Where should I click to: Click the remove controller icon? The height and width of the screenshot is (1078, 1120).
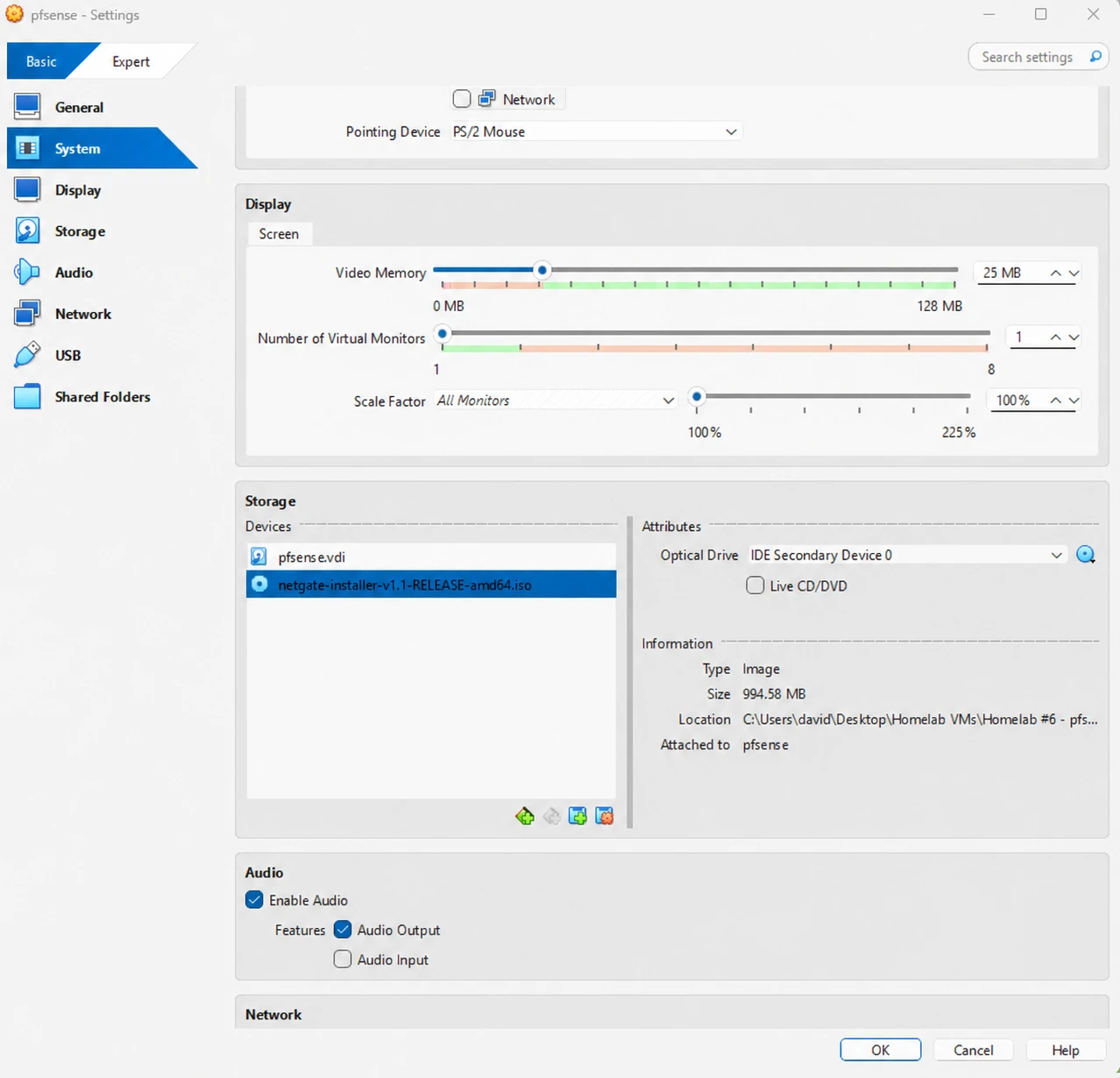tap(604, 816)
